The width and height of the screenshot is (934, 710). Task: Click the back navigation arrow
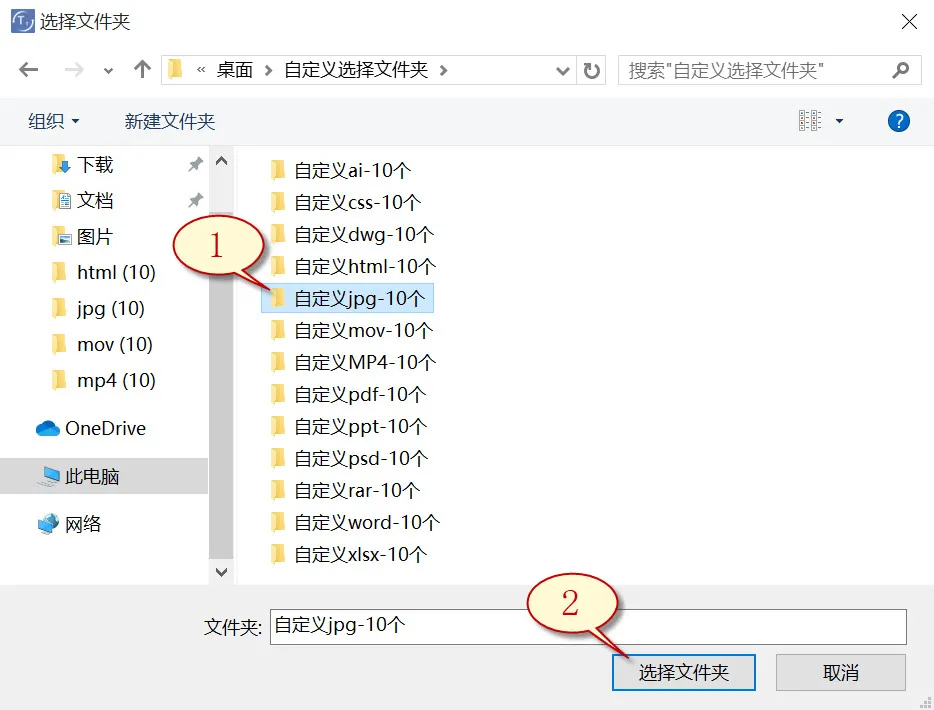28,69
